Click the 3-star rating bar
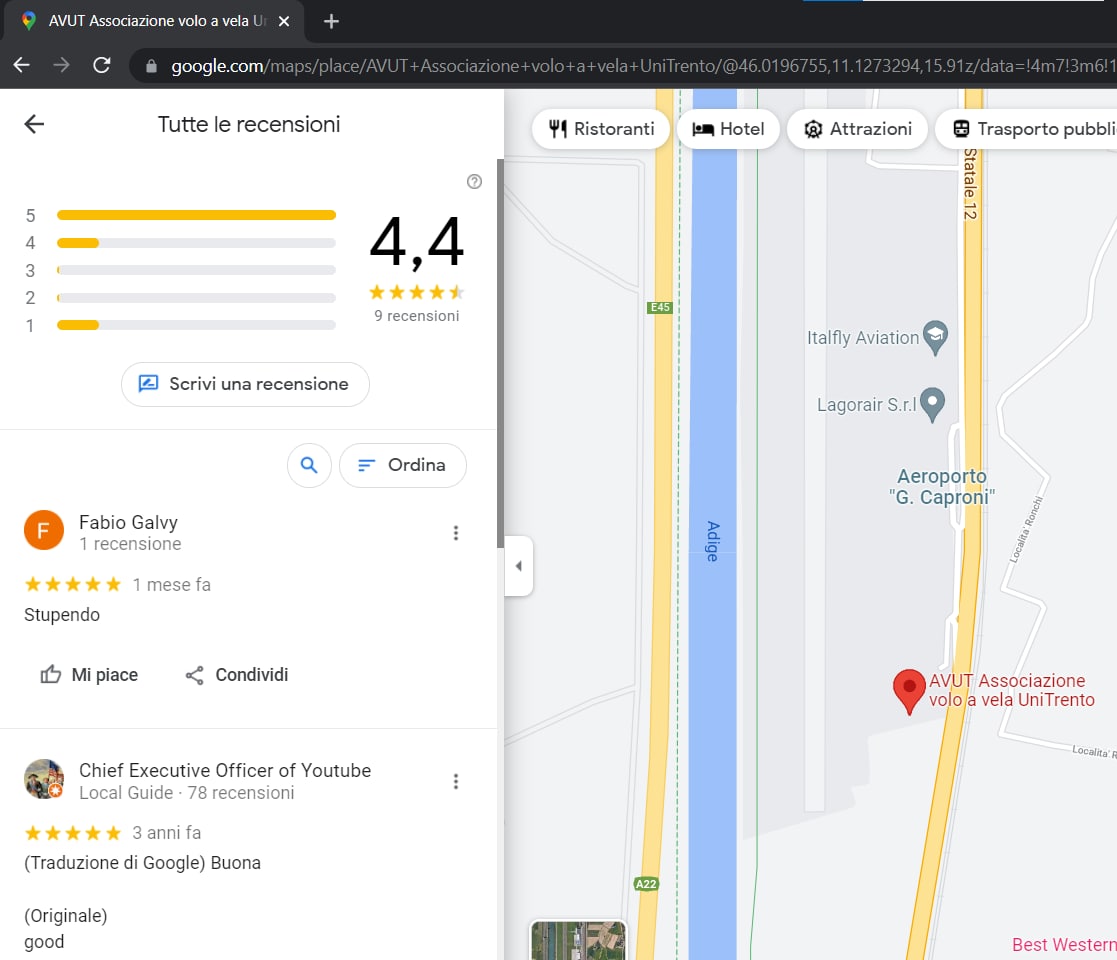Screen dimensions: 1117x960 196,271
